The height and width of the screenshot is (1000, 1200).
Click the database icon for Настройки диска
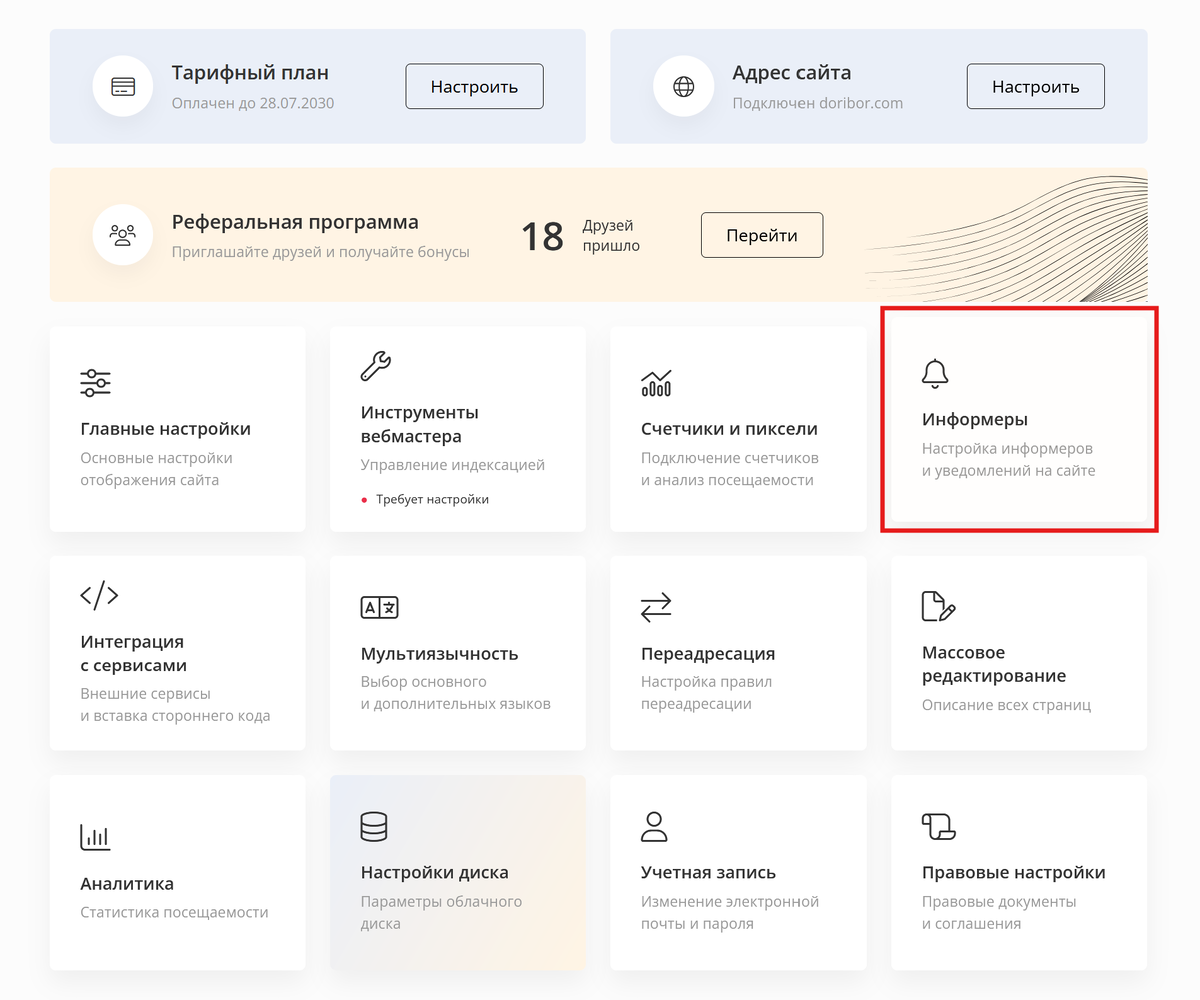374,826
